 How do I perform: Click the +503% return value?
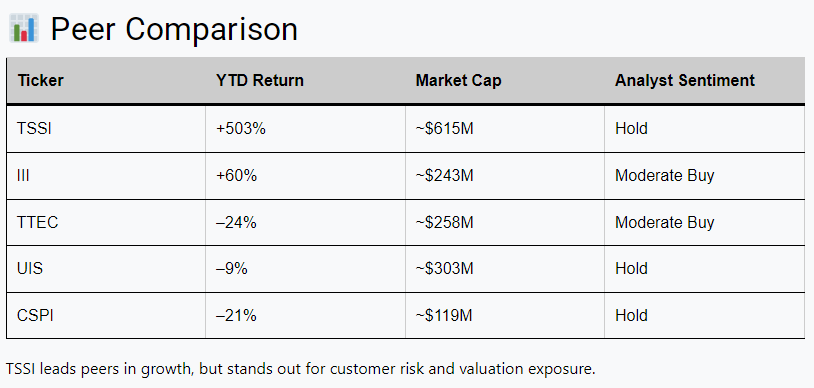(241, 128)
